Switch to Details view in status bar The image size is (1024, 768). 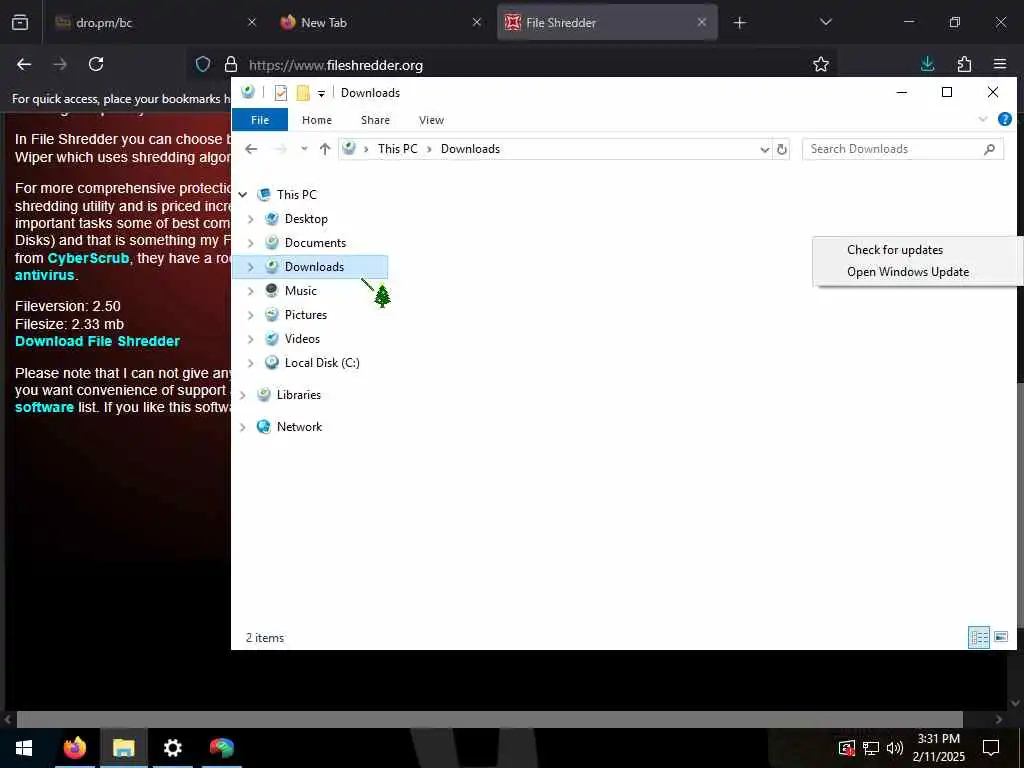pyautogui.click(x=978, y=637)
